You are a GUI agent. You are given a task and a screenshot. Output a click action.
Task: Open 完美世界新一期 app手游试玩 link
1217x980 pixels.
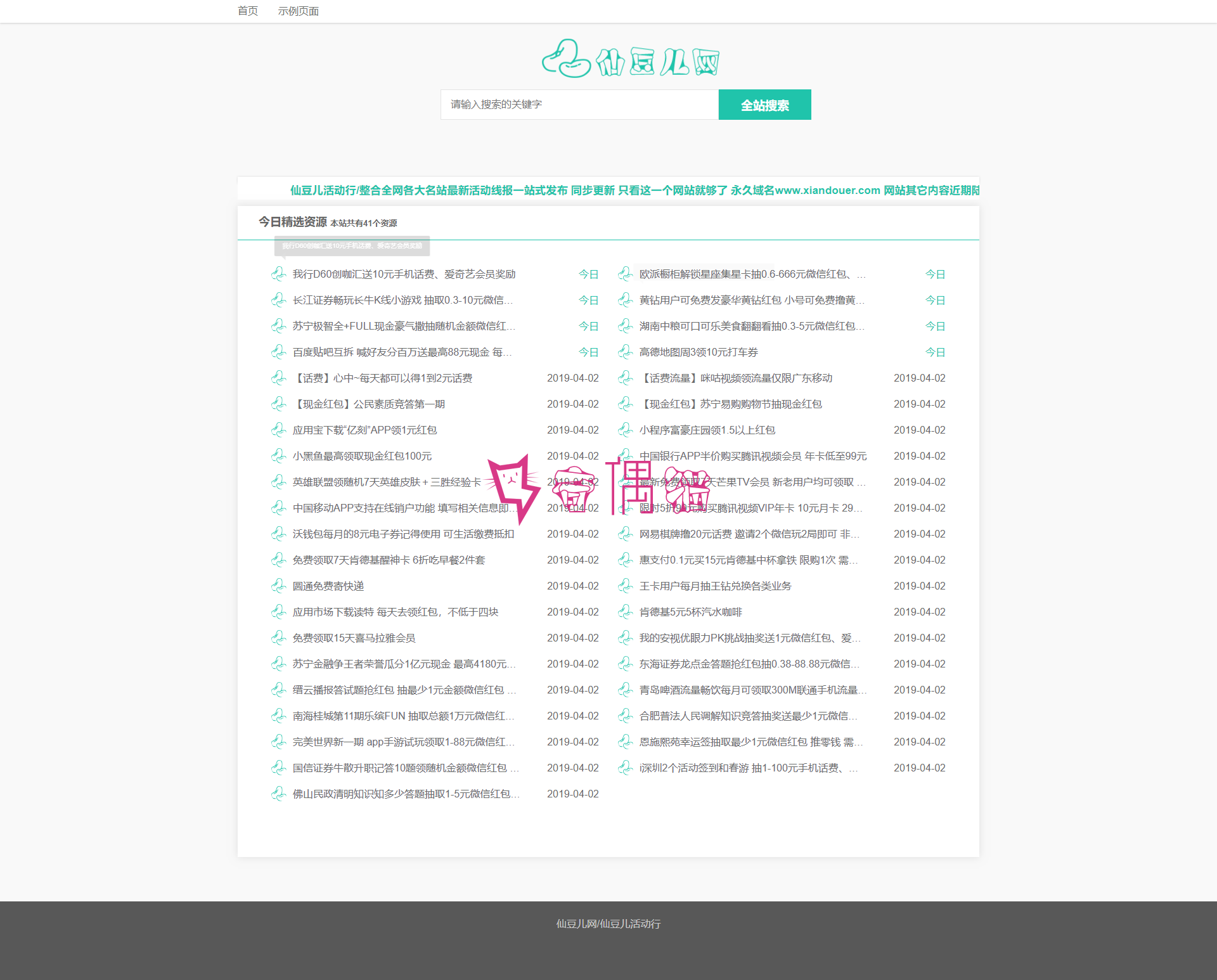point(404,742)
